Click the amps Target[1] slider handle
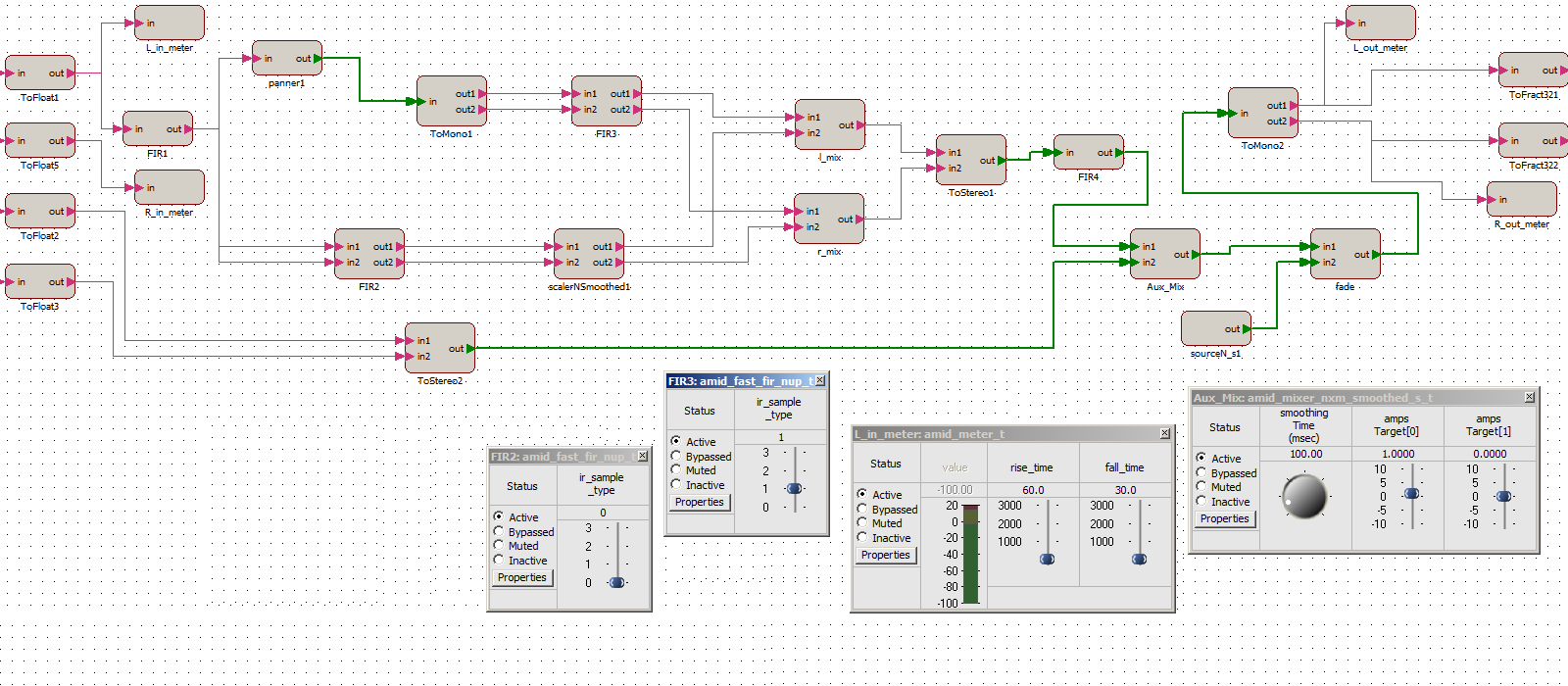 (x=1505, y=496)
